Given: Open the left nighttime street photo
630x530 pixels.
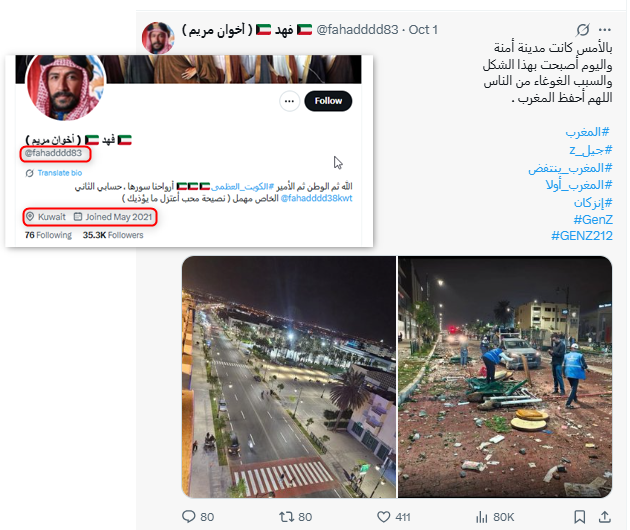Looking at the screenshot, I should click(289, 377).
